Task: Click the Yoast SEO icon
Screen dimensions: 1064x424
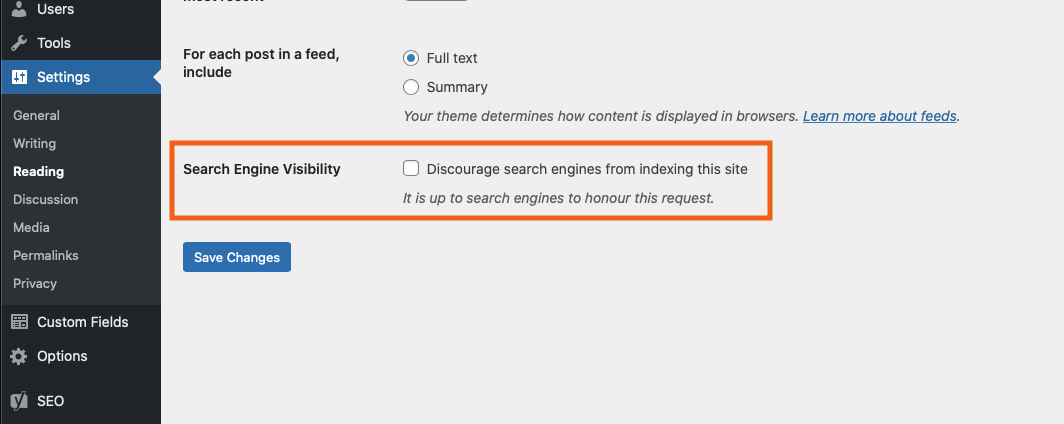Action: 19,401
